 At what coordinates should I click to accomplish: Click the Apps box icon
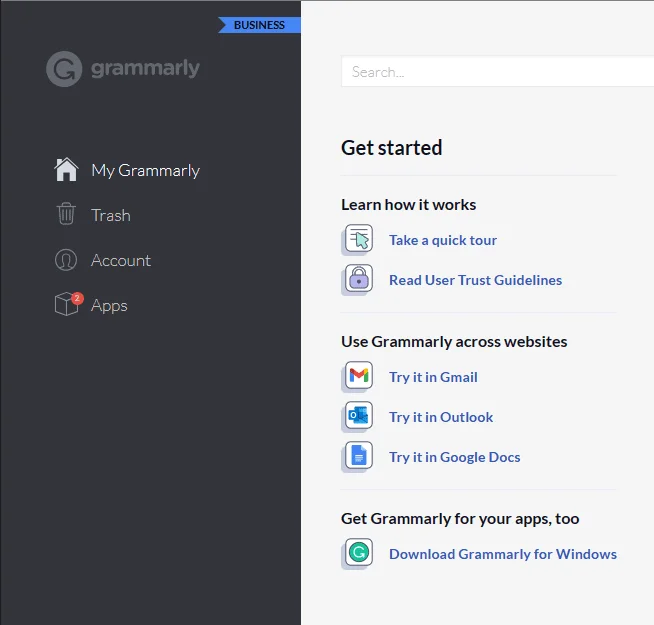point(66,305)
